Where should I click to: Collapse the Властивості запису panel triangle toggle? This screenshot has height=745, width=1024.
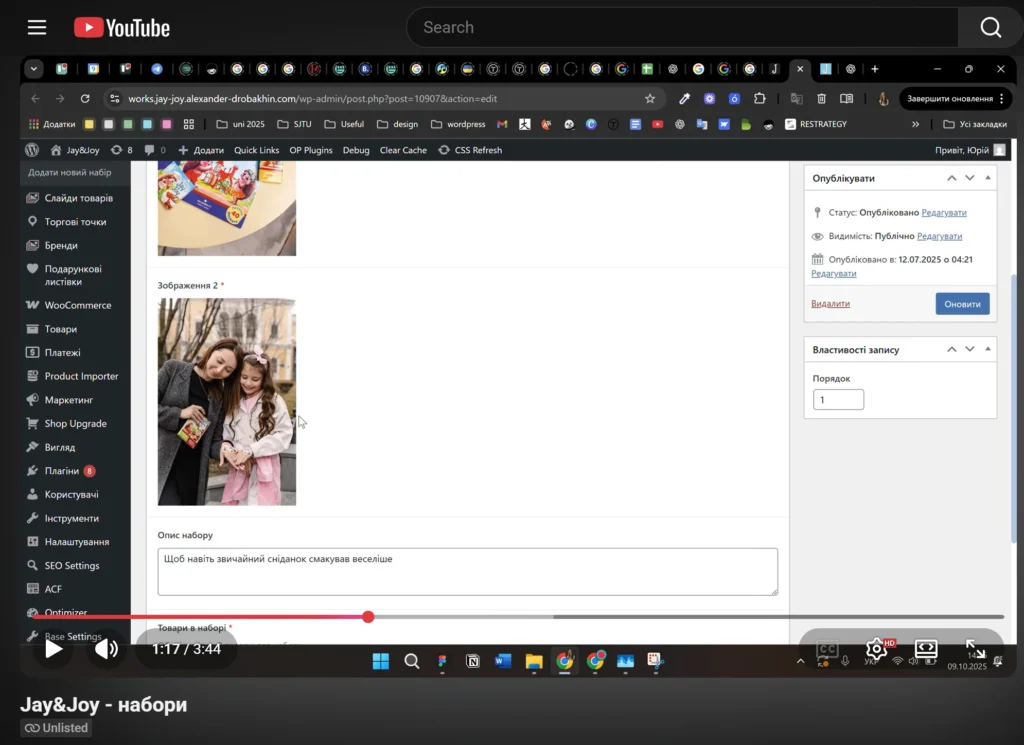coord(988,350)
